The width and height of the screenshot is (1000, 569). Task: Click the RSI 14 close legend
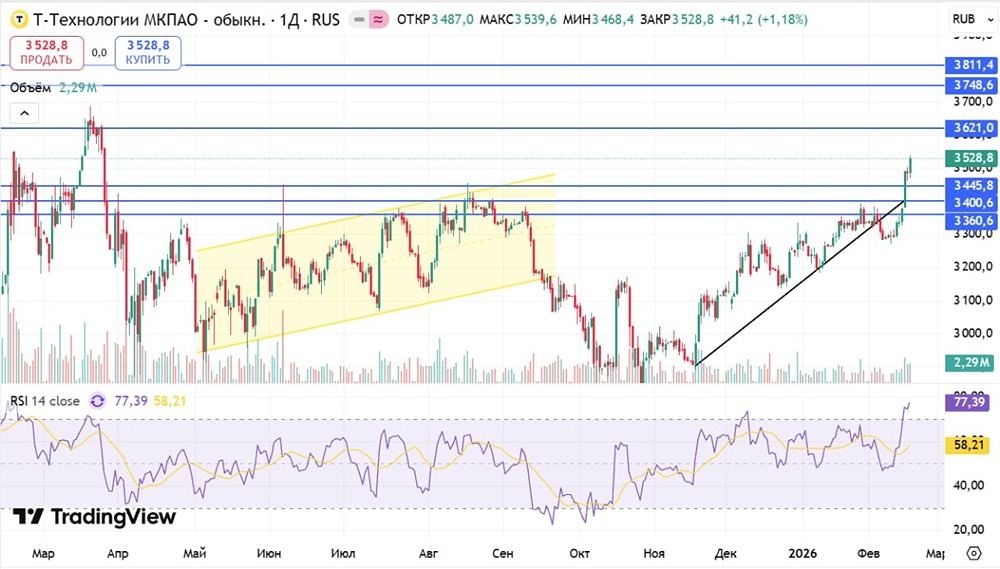click(x=45, y=401)
